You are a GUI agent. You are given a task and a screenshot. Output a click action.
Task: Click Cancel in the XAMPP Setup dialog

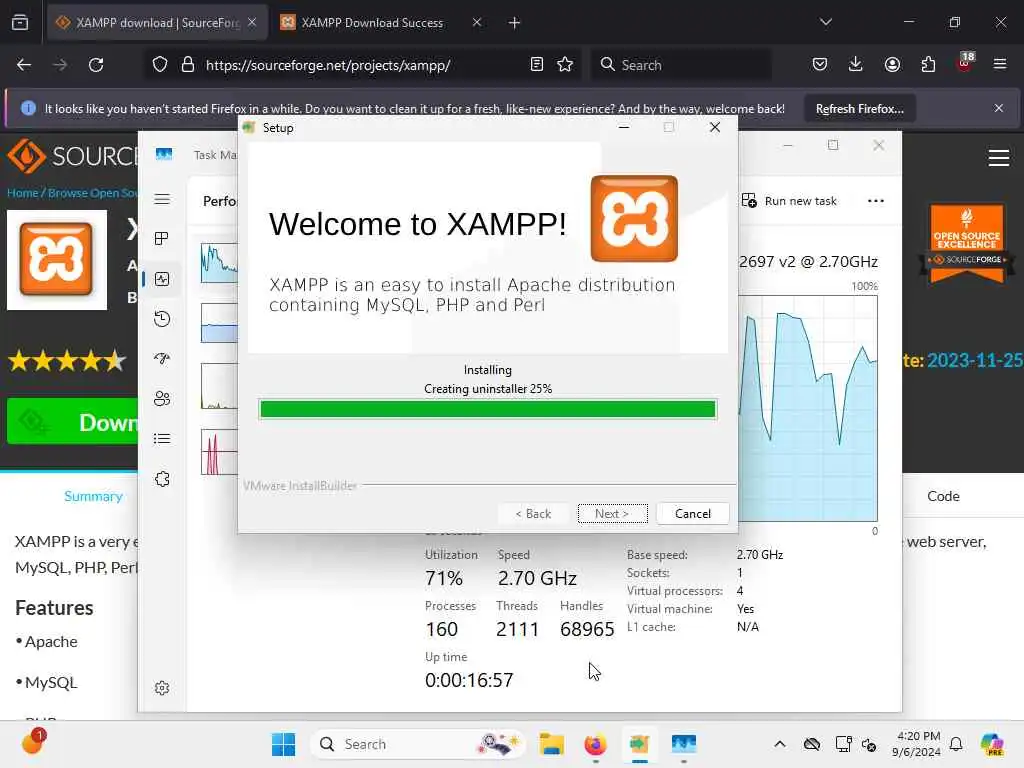pyautogui.click(x=692, y=513)
